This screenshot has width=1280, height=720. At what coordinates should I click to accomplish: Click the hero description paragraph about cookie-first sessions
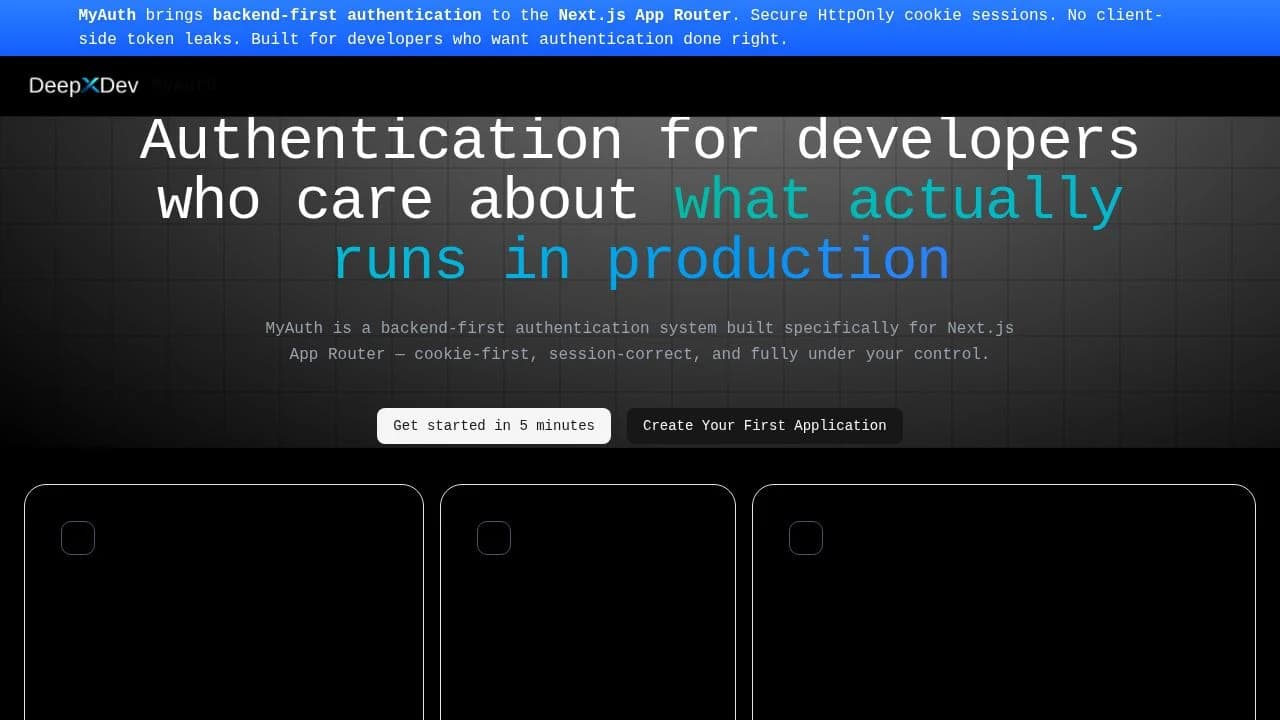pyautogui.click(x=640, y=340)
